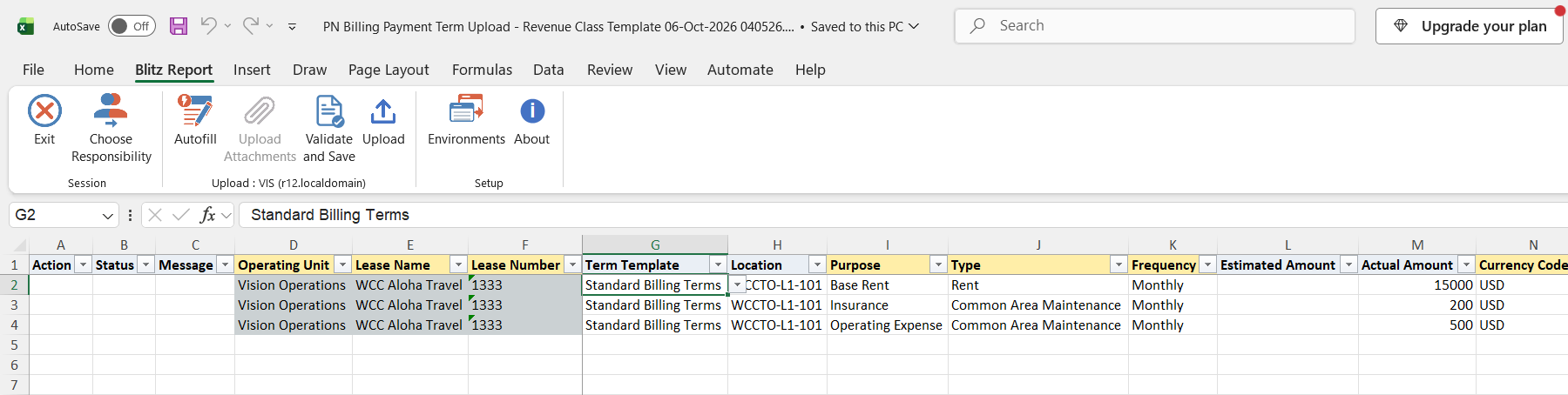Switch to the Blitz Report tab

(173, 70)
